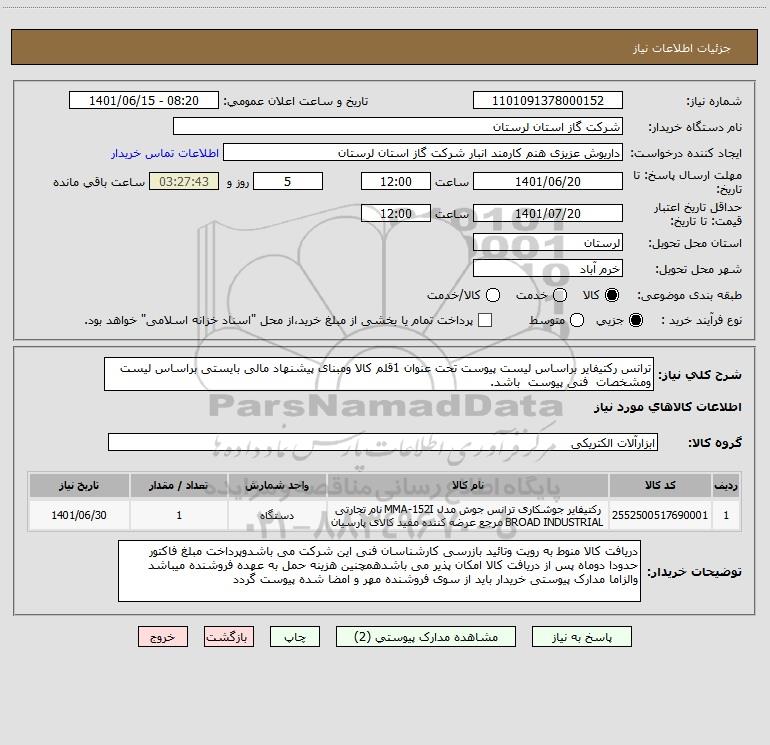770x745 pixels.
Task: Click the پاسخ به نیاز button
Action: (x=581, y=637)
